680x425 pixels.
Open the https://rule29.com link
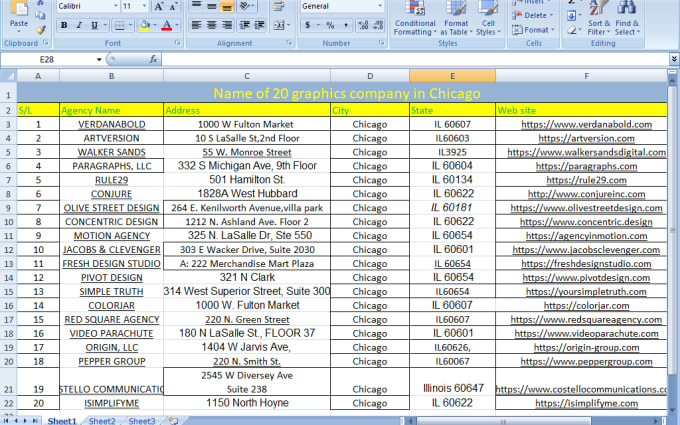[x=586, y=180]
